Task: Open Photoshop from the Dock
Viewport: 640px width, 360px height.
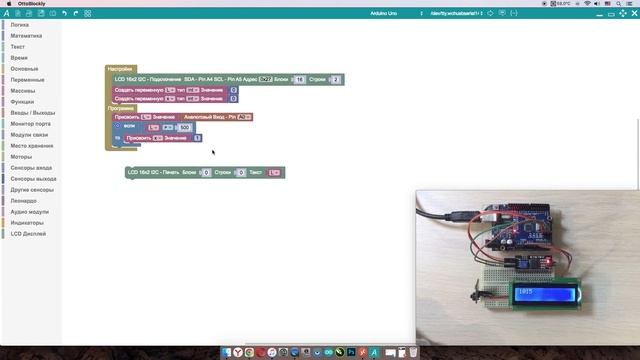Action: pyautogui.click(x=351, y=352)
